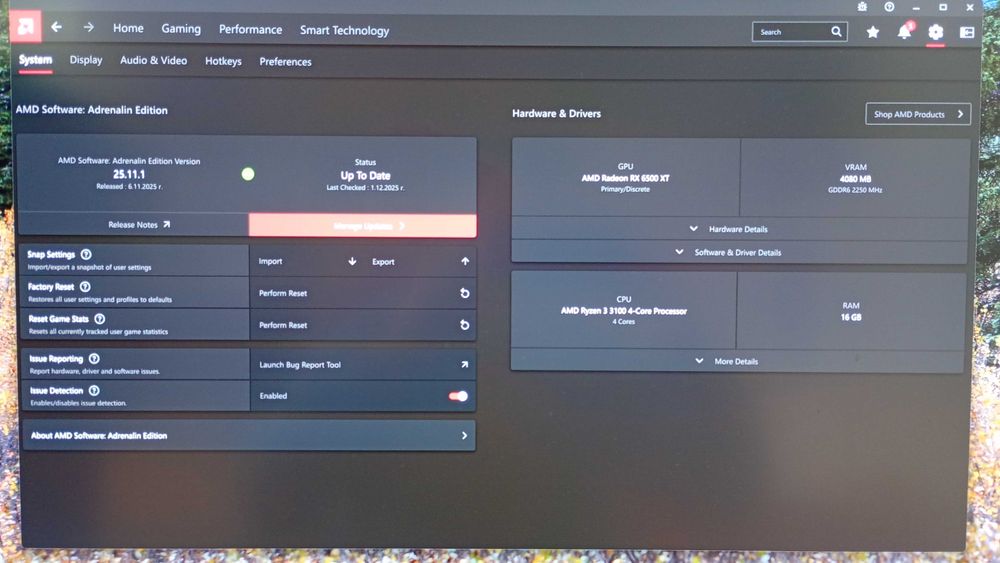
Task: Switch to the Audio & Video tab
Action: pos(154,61)
